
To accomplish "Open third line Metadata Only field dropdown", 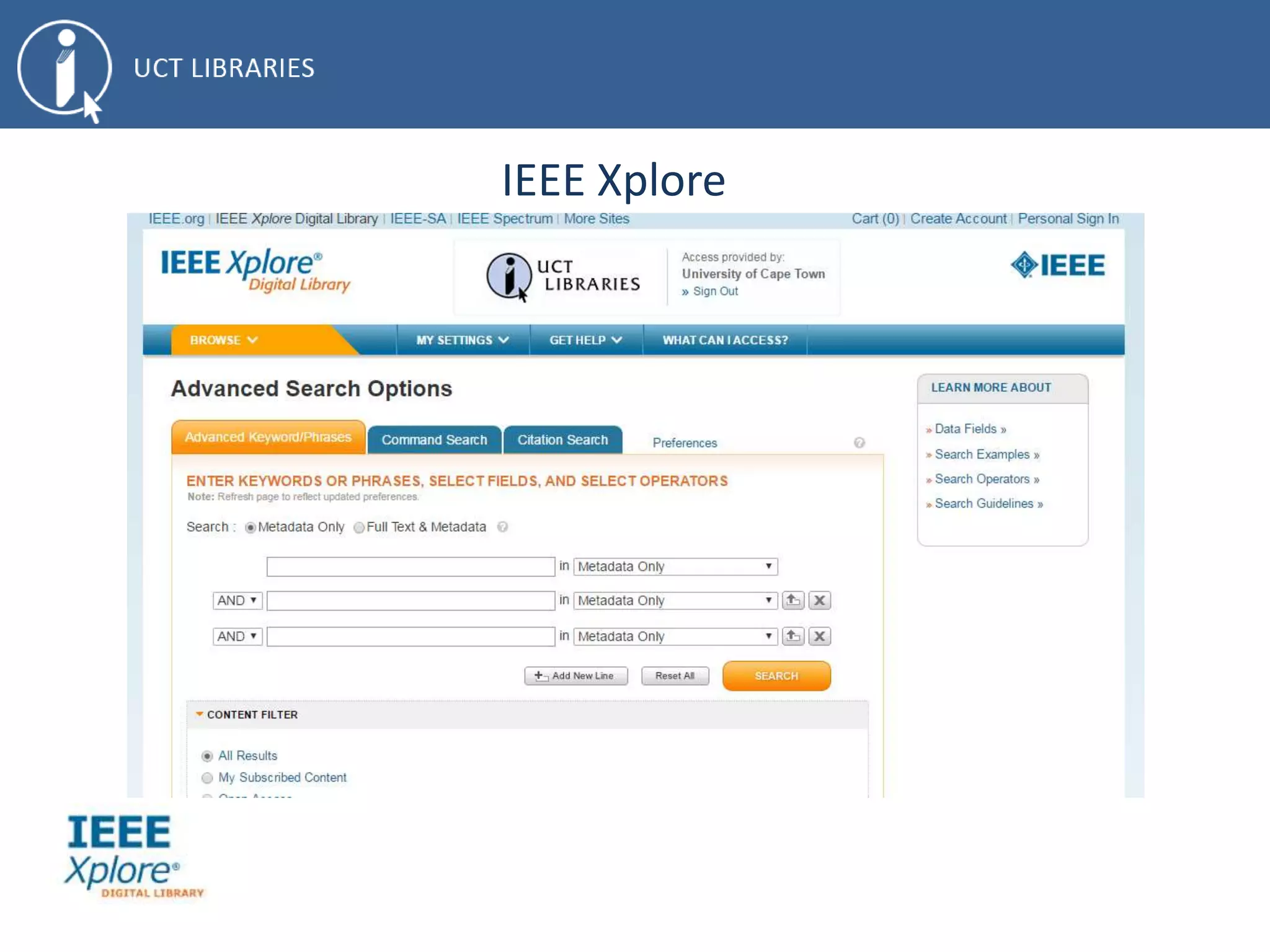I will (675, 637).
